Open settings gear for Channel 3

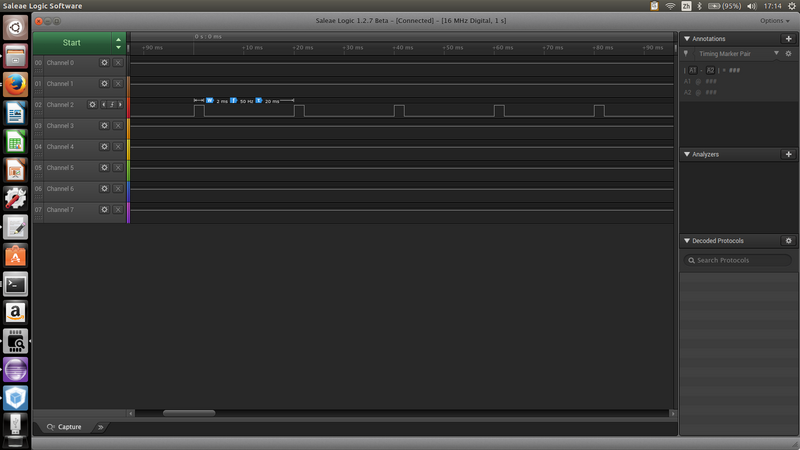104,126
